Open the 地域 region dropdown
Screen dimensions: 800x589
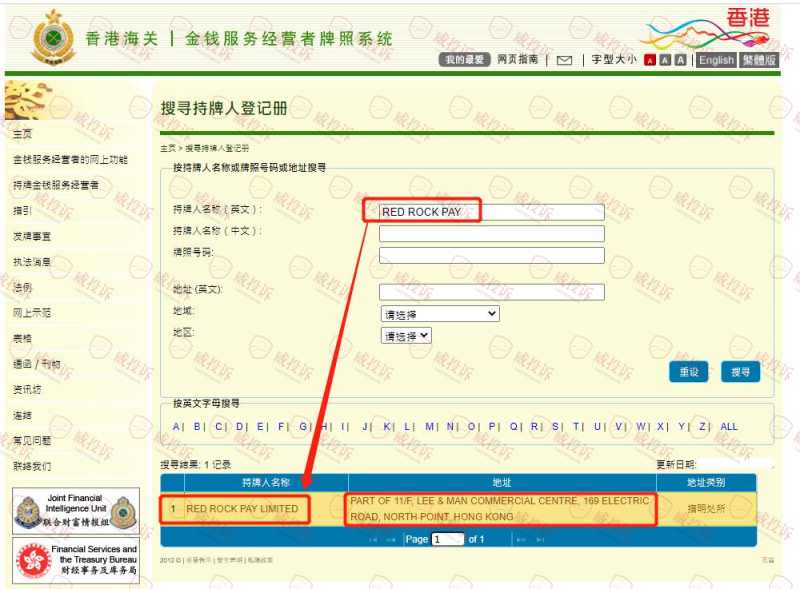click(439, 314)
